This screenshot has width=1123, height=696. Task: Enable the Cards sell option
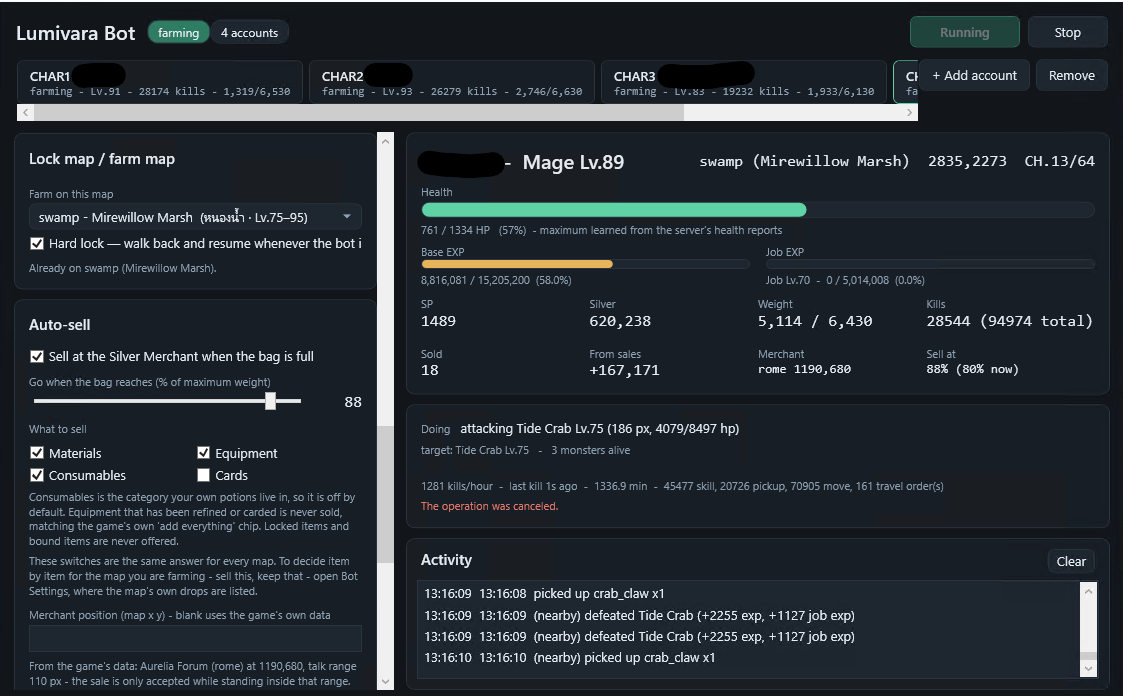click(x=203, y=475)
